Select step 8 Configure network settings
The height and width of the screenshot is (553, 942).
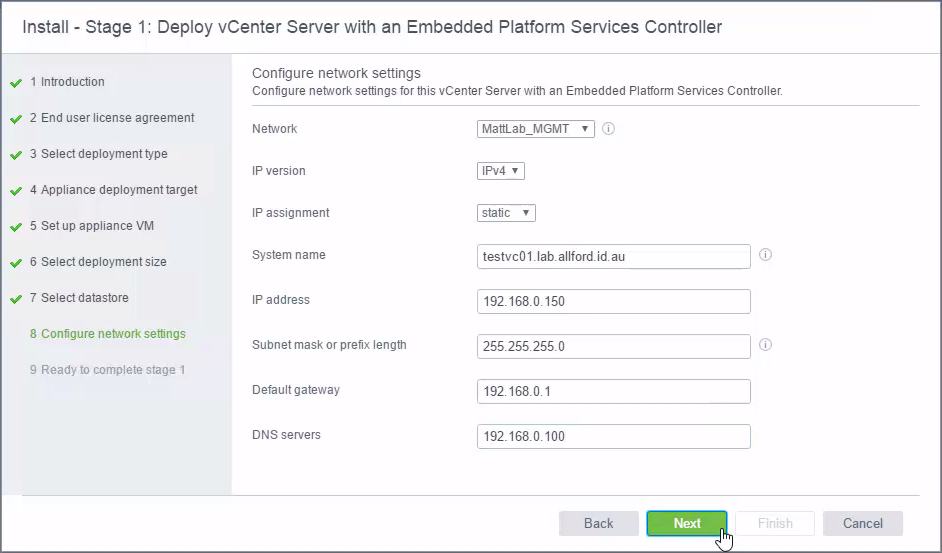108,334
